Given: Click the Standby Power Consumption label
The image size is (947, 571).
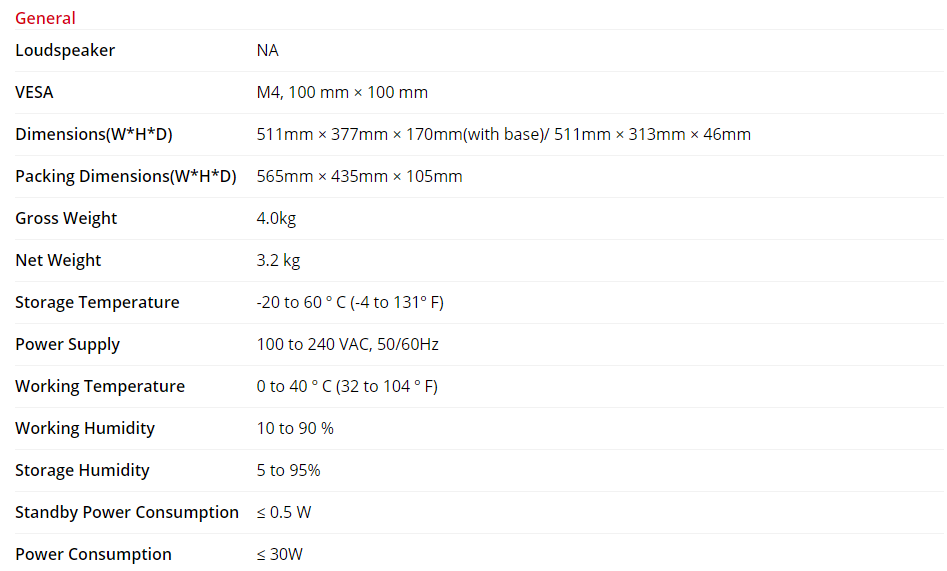Looking at the screenshot, I should 127,512.
